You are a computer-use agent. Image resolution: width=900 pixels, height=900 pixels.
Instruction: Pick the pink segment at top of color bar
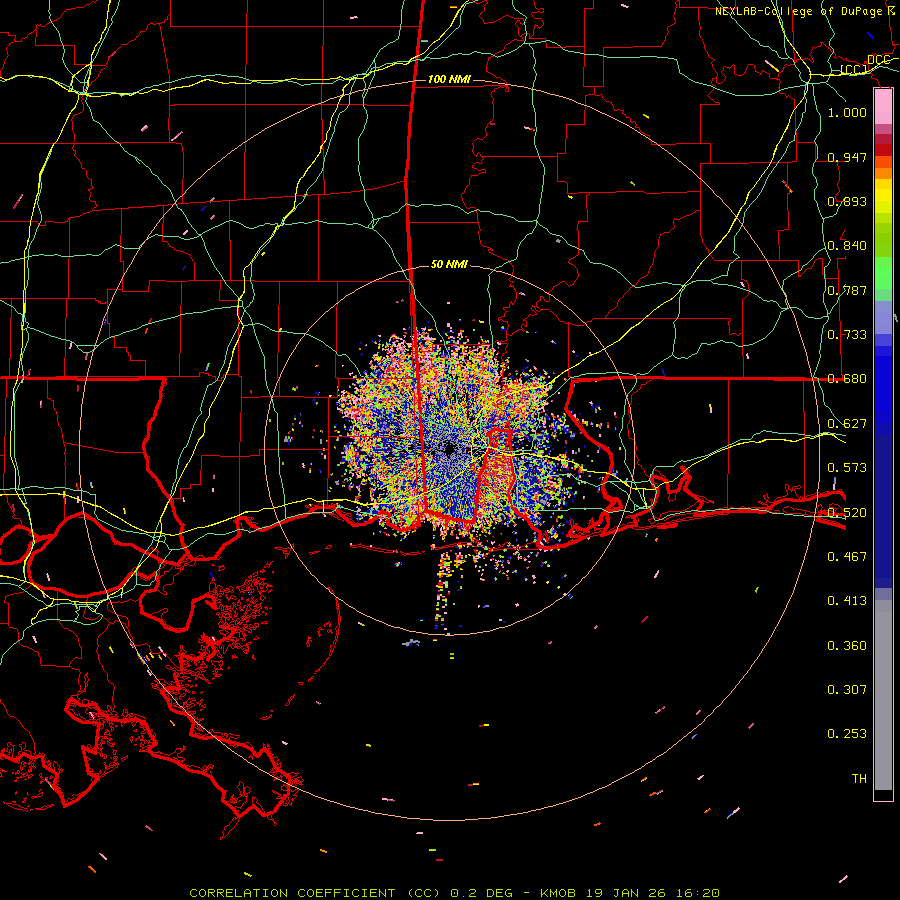click(883, 107)
